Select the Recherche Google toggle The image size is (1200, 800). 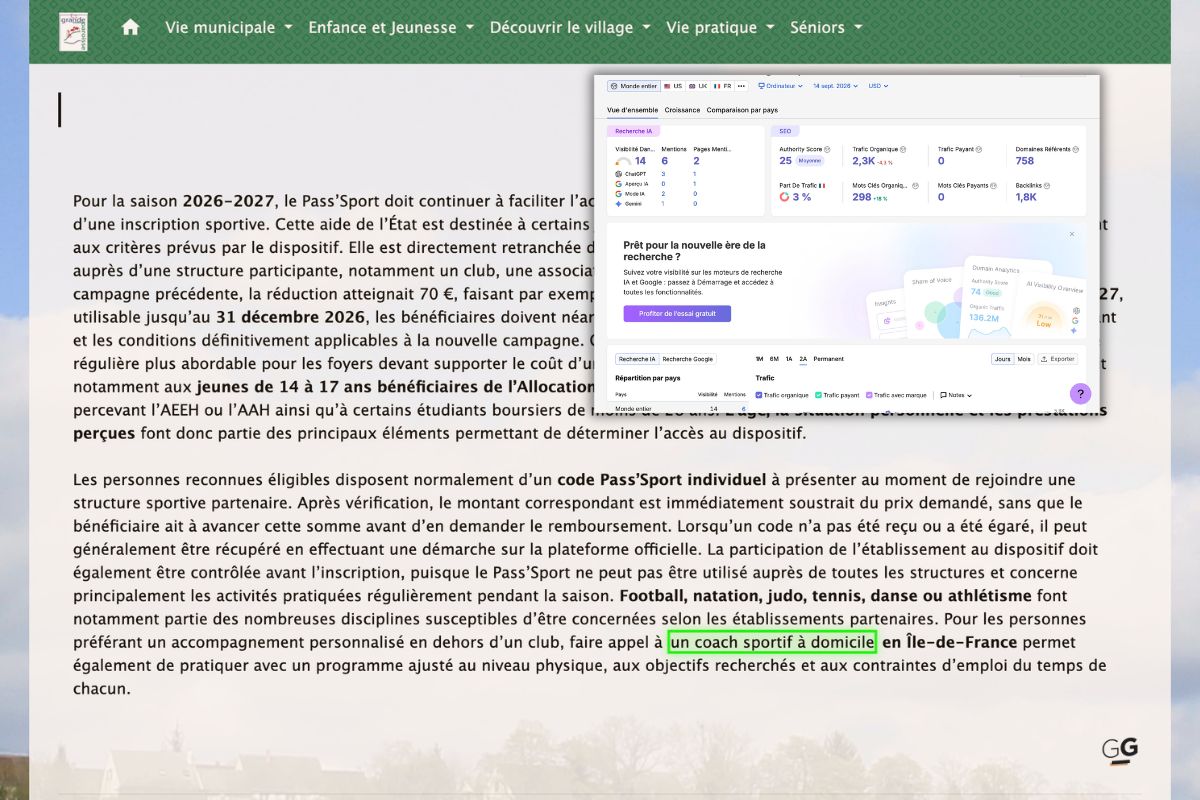tap(688, 359)
